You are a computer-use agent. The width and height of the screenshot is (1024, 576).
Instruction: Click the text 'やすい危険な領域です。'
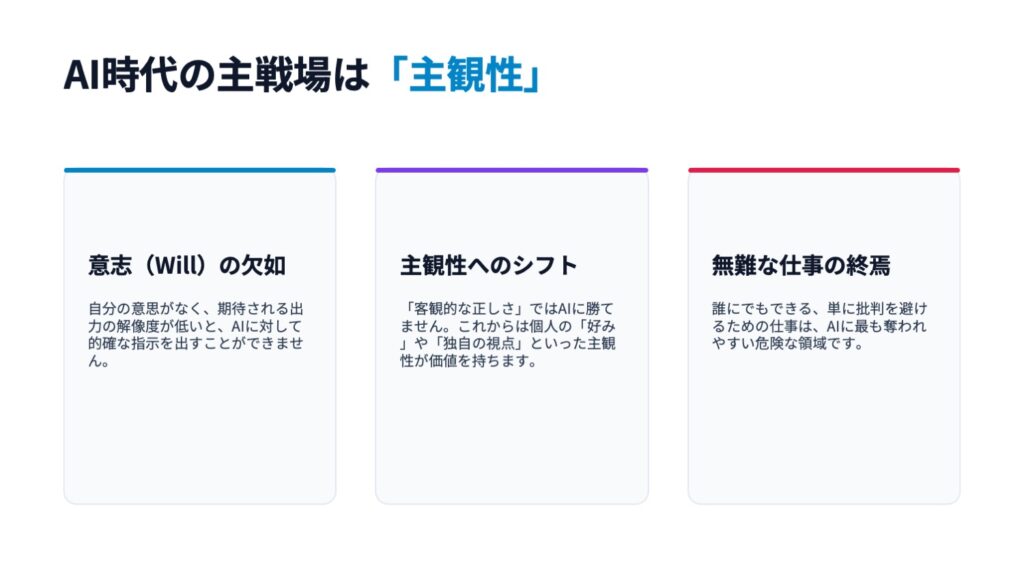pos(788,344)
